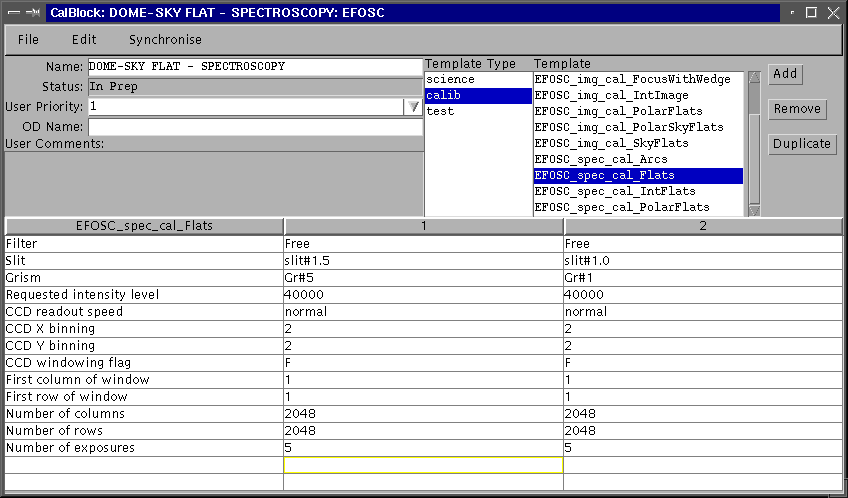
Task: Open the Synchronise menu
Action: pos(165,39)
